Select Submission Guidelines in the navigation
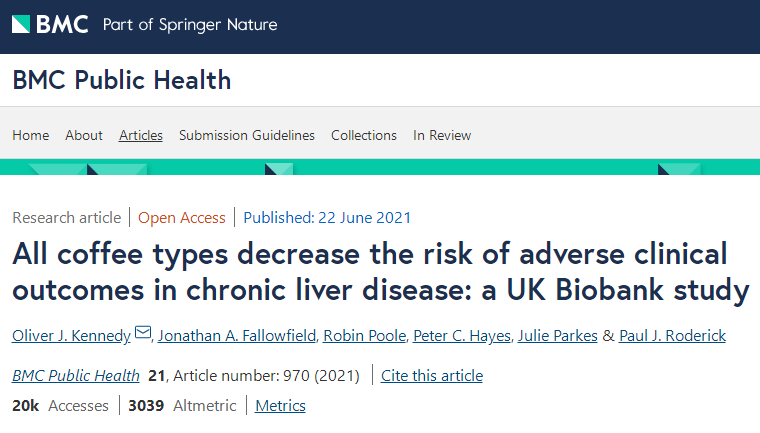 (247, 135)
